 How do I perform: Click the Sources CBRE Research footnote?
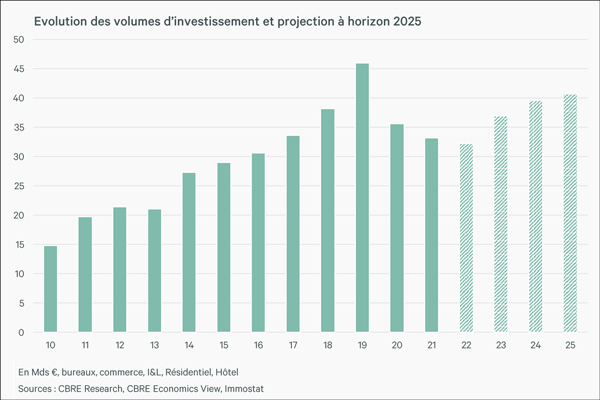coord(153,385)
